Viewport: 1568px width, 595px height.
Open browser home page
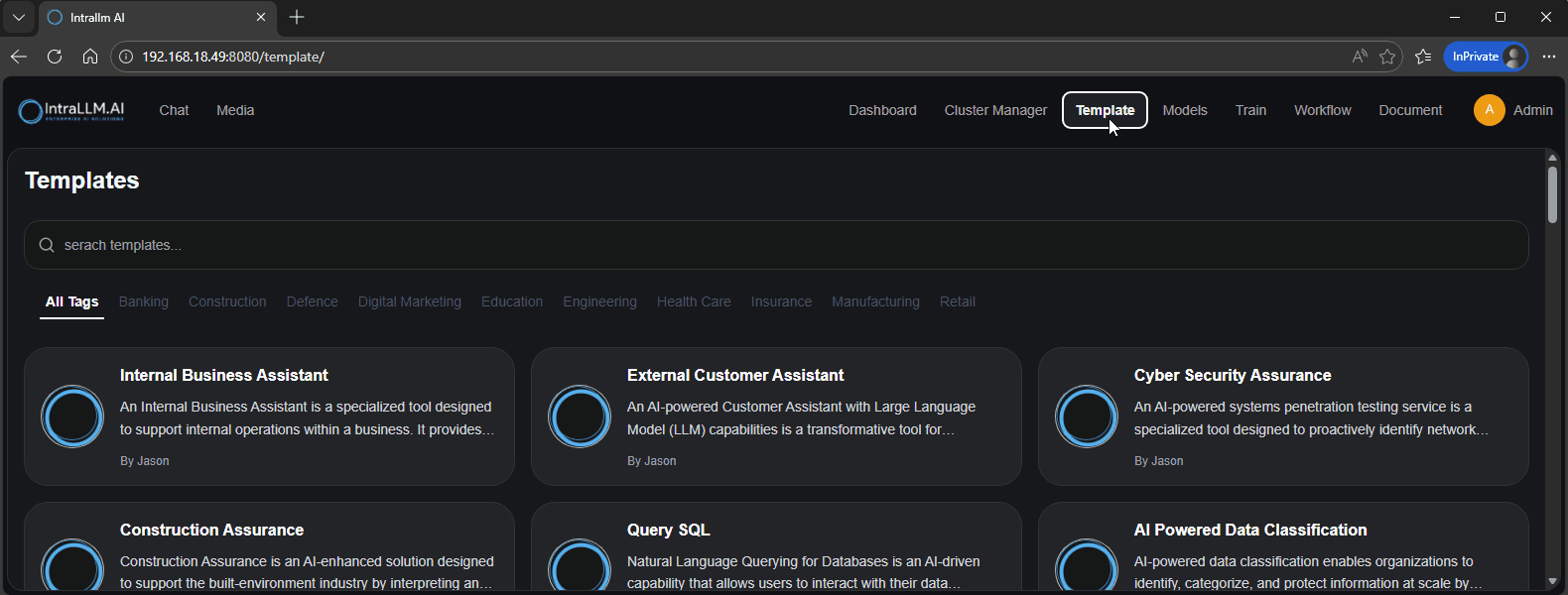pos(90,57)
